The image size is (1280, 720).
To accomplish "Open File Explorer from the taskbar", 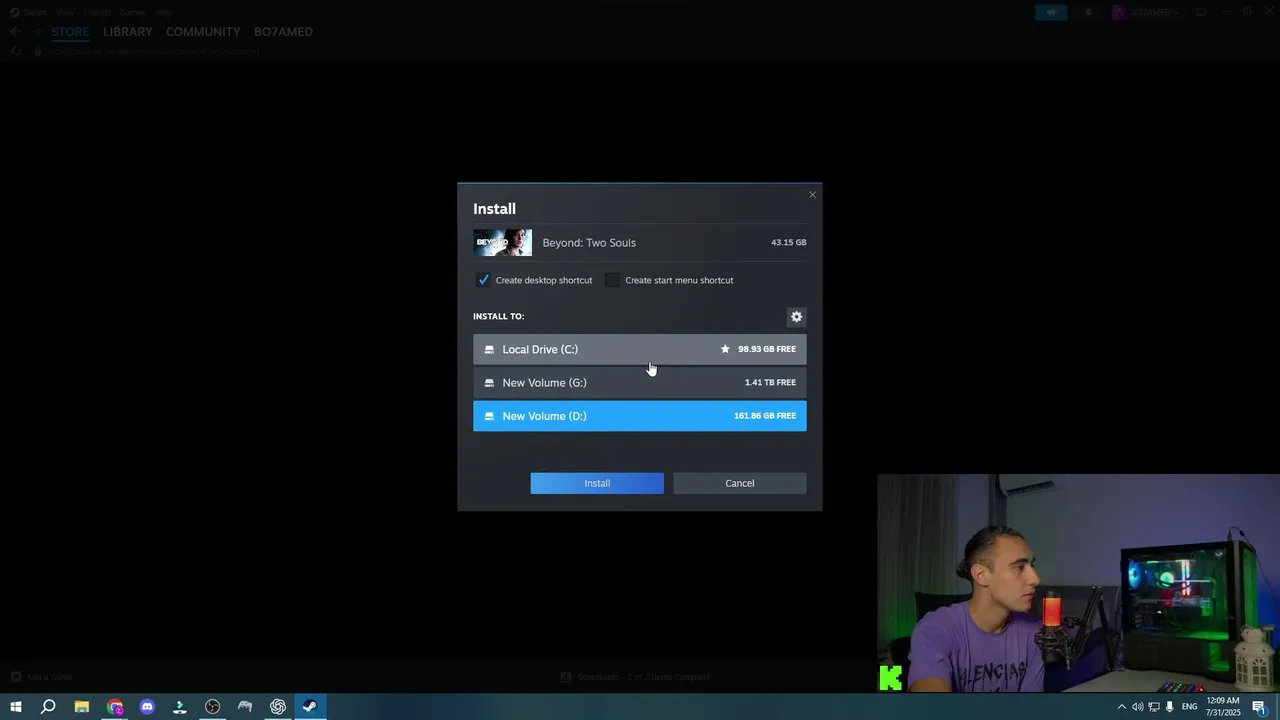I will tap(81, 707).
